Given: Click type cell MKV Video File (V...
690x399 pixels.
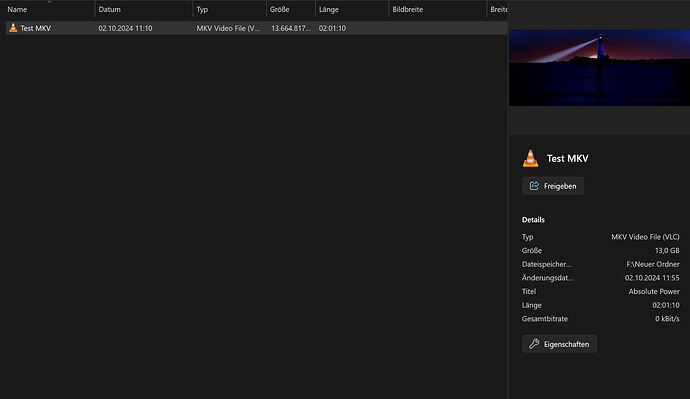Looking at the screenshot, I should point(228,28).
